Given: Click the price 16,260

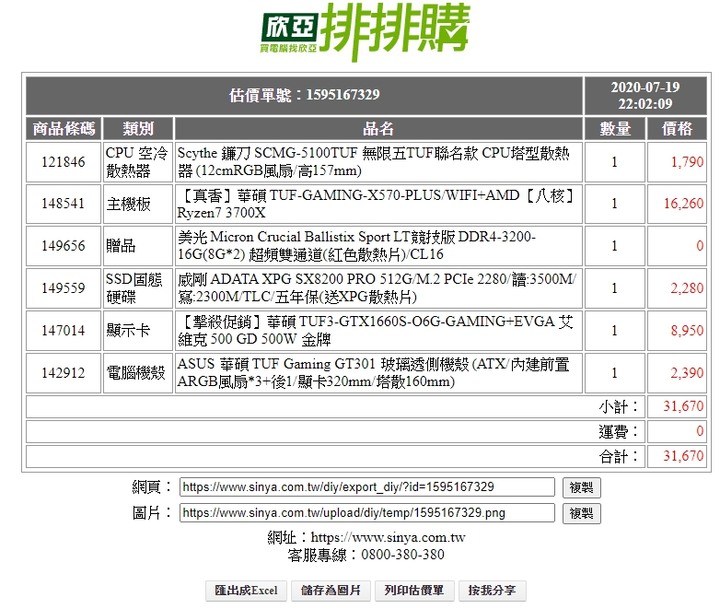Looking at the screenshot, I should point(683,203).
